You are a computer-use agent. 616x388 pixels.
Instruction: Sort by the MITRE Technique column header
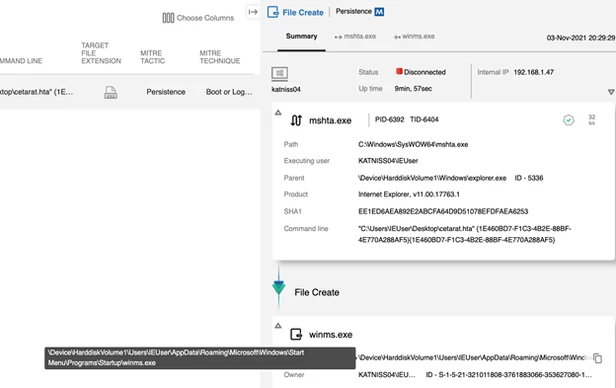(220, 57)
